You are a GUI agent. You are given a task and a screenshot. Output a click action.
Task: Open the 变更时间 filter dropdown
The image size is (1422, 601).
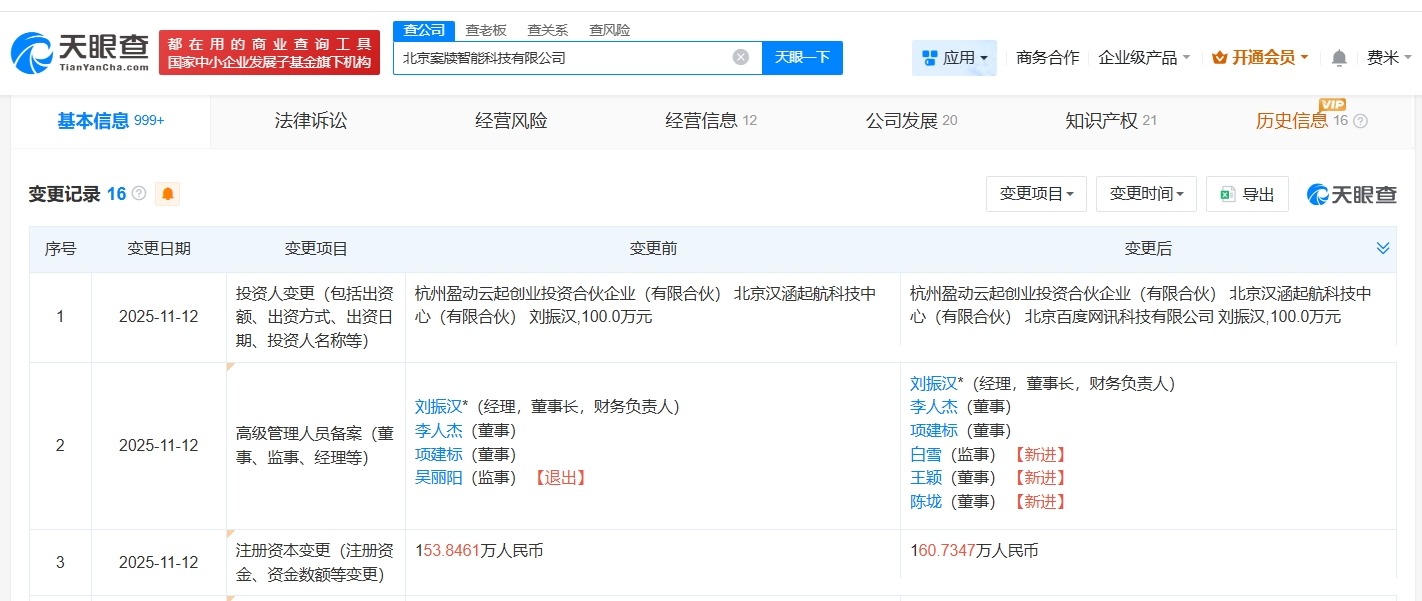(x=1146, y=194)
